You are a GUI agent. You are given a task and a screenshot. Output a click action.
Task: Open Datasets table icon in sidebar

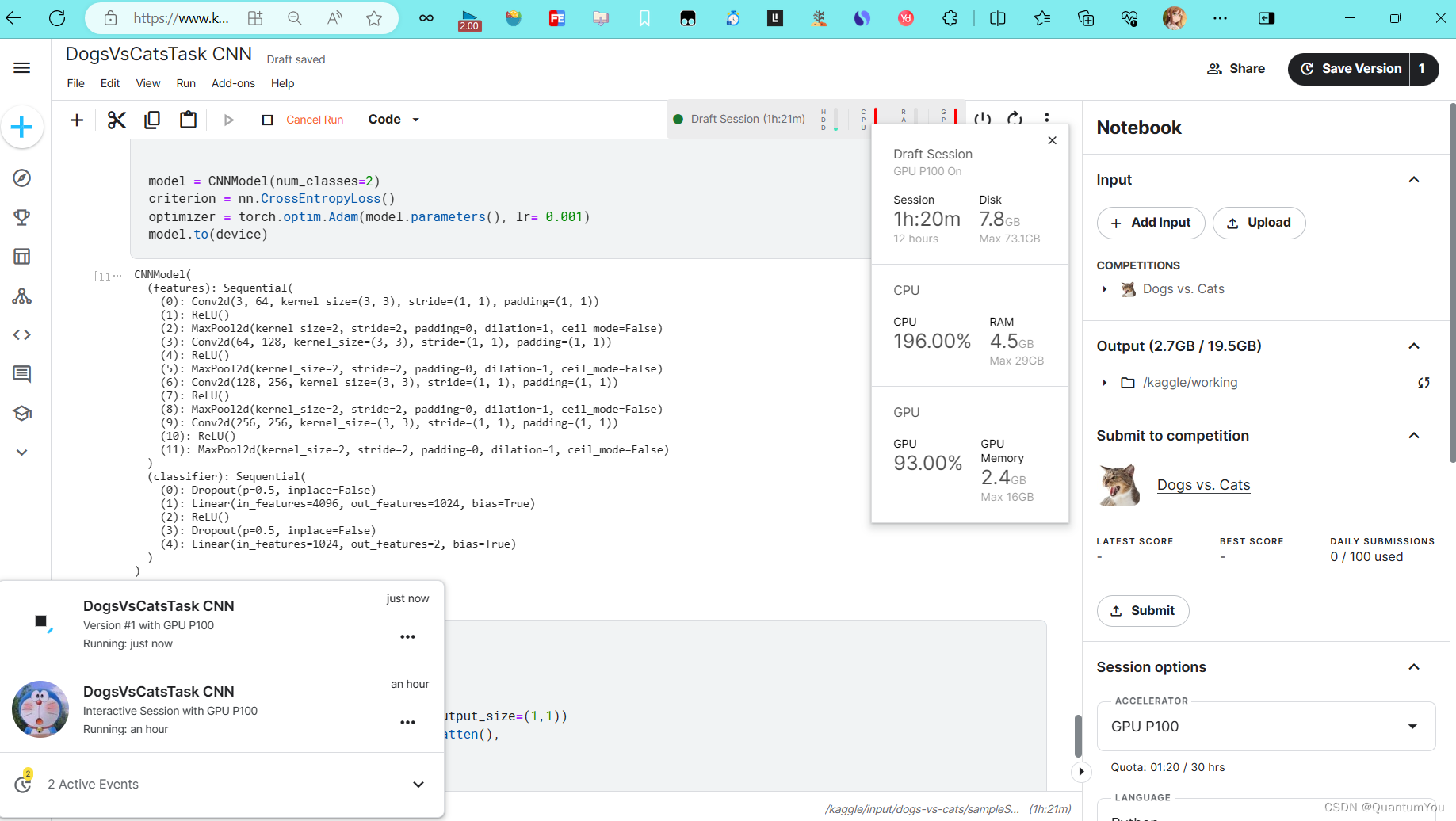(x=22, y=257)
